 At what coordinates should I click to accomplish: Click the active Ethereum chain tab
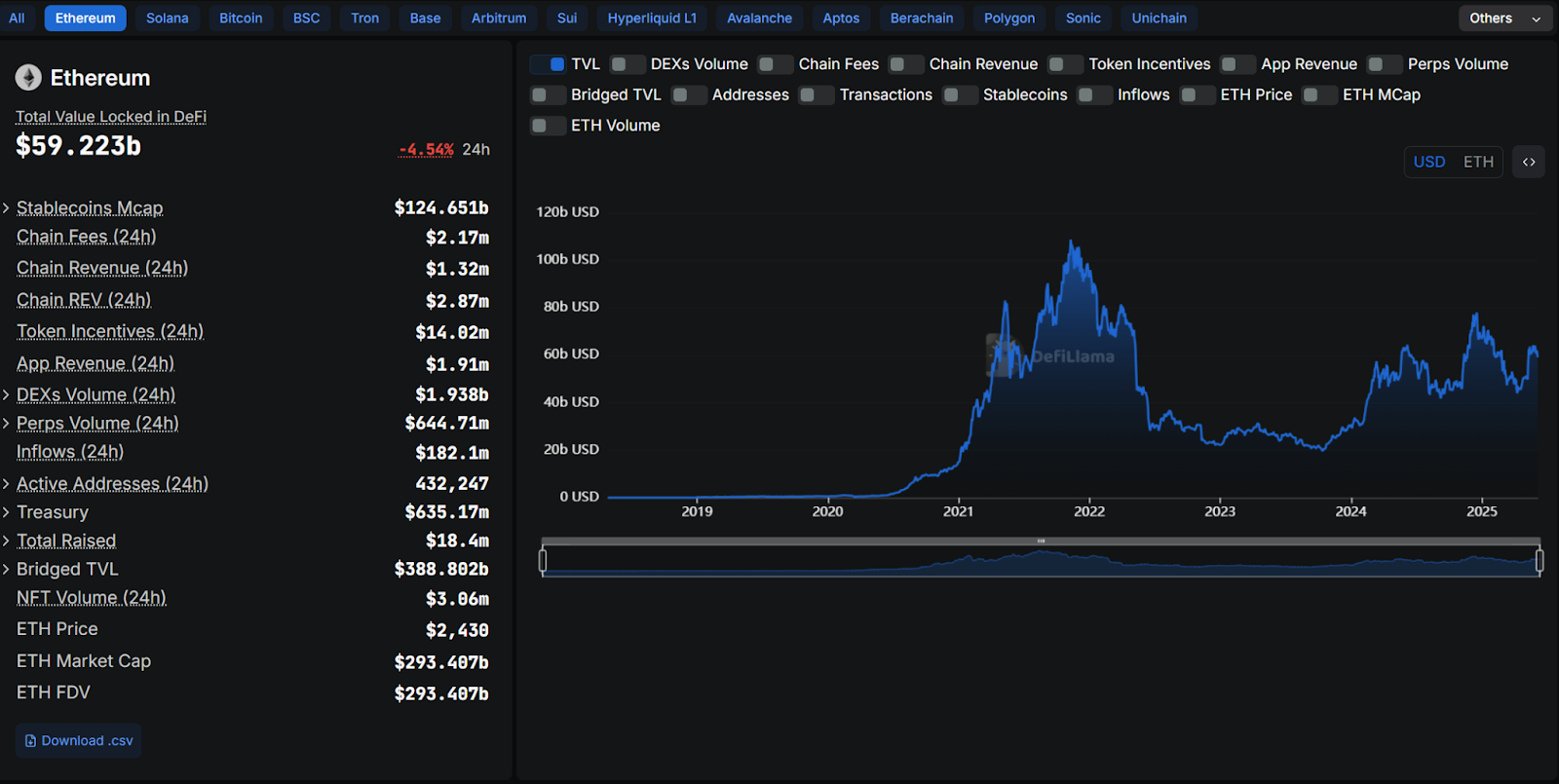[86, 19]
